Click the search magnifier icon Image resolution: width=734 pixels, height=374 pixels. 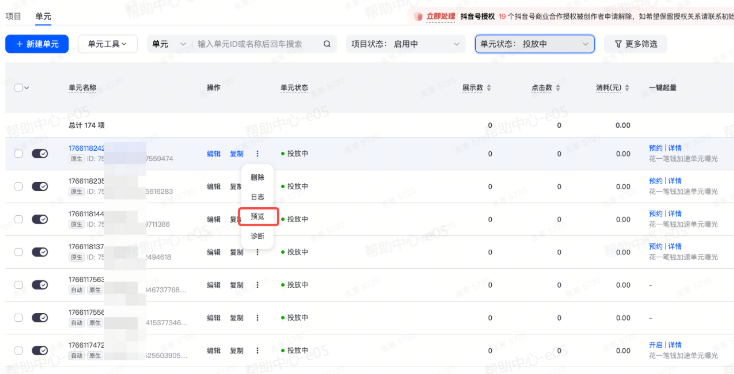coord(327,44)
